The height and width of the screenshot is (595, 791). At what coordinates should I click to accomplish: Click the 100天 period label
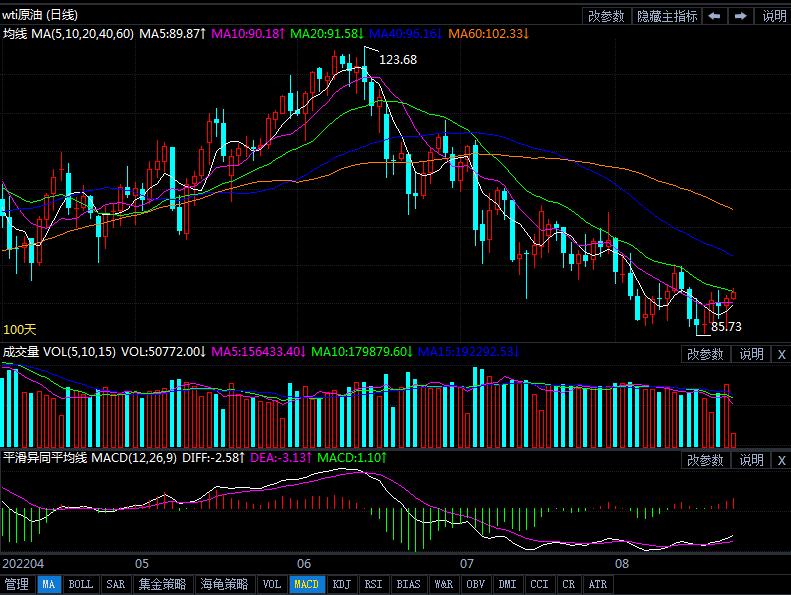19,329
